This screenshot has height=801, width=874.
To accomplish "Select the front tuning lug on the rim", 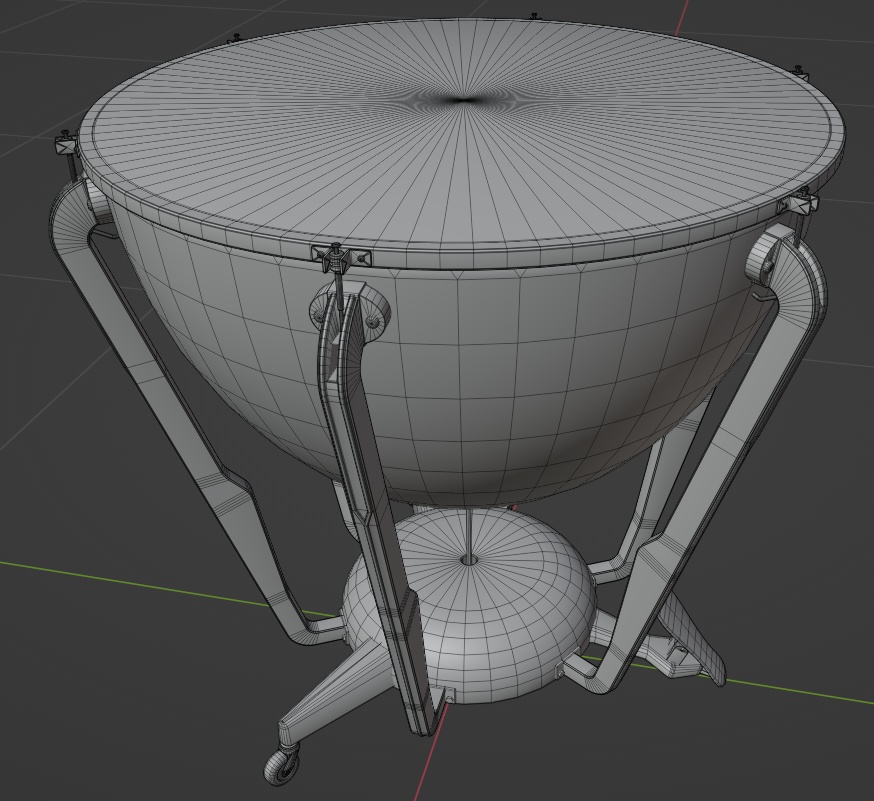I will coord(339,258).
